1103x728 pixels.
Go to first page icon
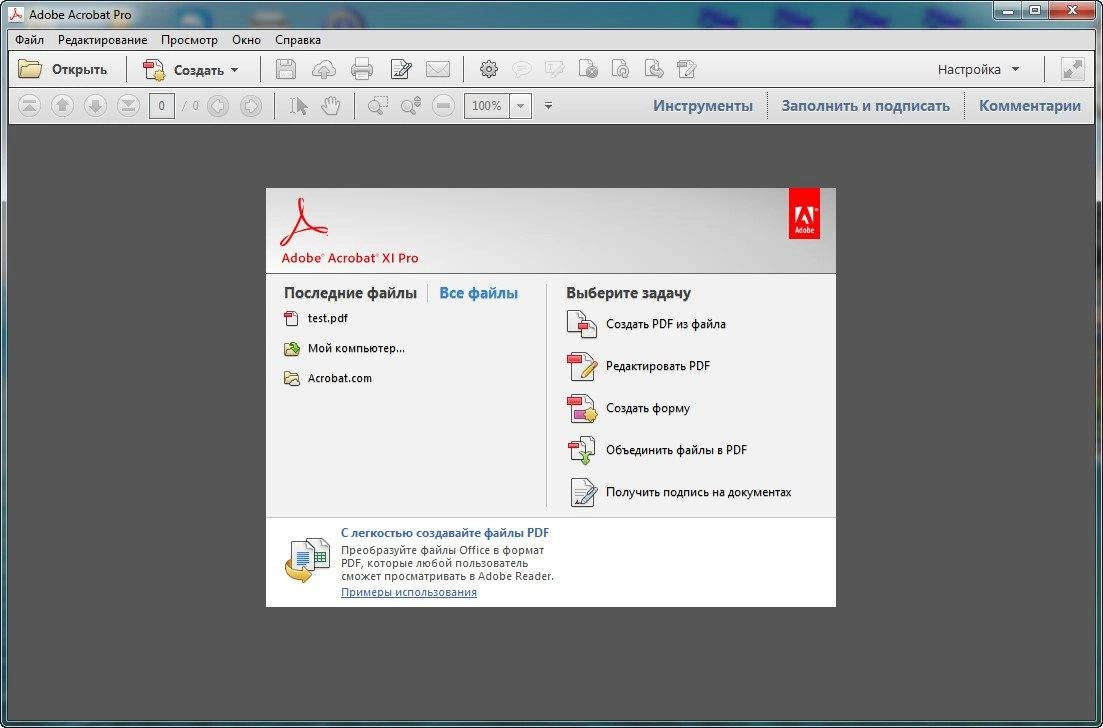pos(29,106)
